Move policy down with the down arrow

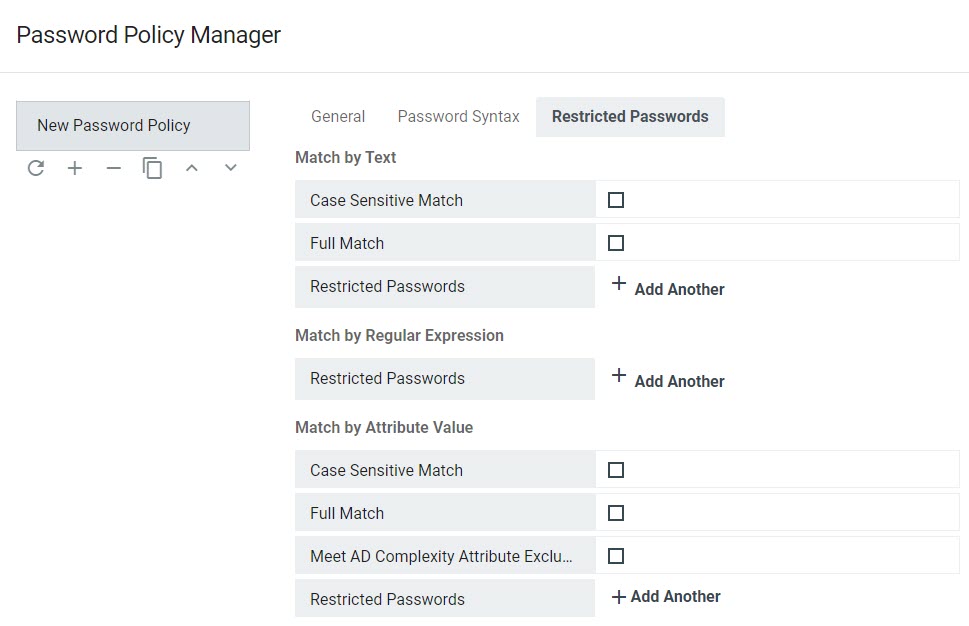pyautogui.click(x=231, y=168)
